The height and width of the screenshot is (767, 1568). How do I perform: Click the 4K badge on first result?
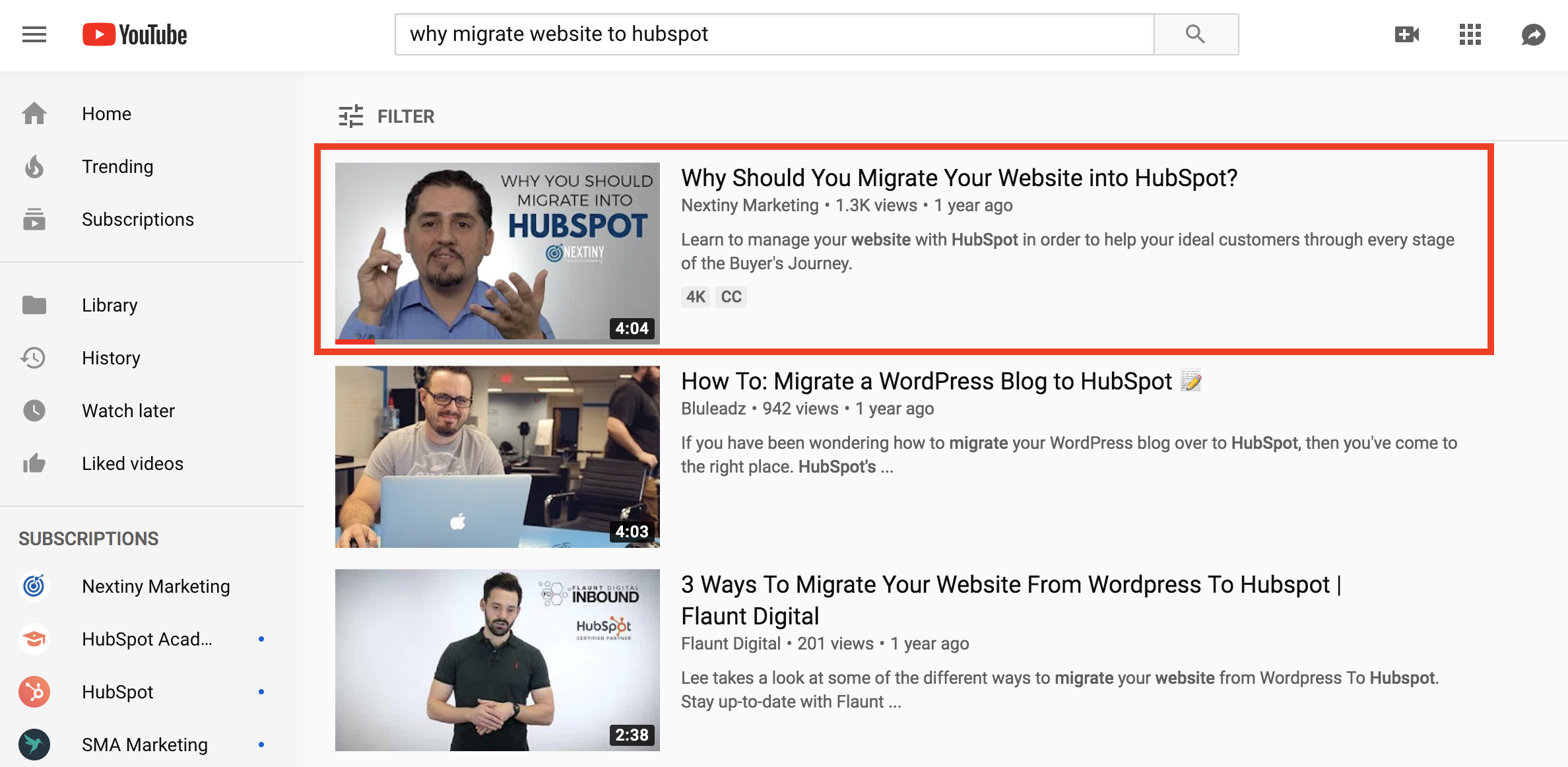click(696, 297)
